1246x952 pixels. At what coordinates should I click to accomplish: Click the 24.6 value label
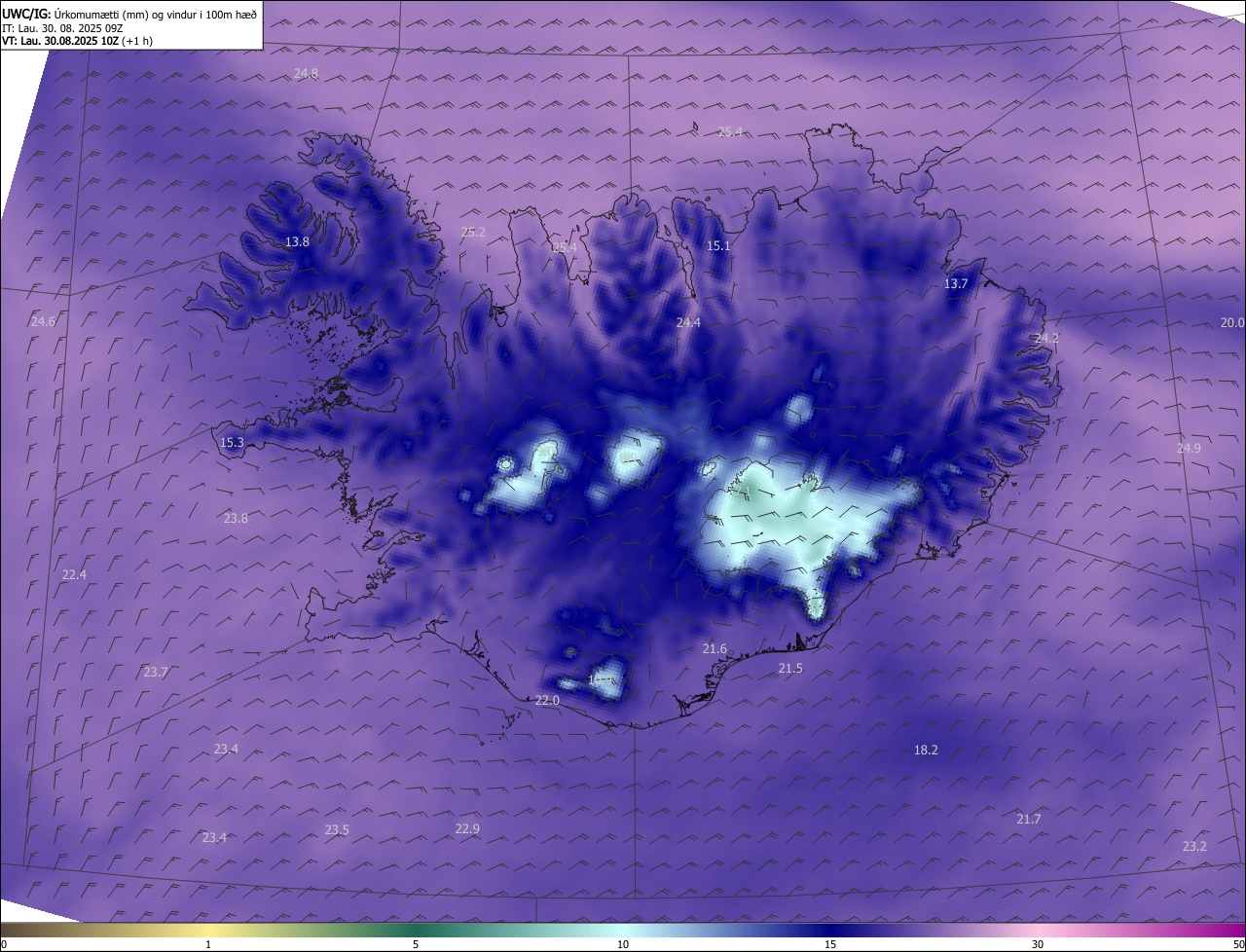(43, 322)
